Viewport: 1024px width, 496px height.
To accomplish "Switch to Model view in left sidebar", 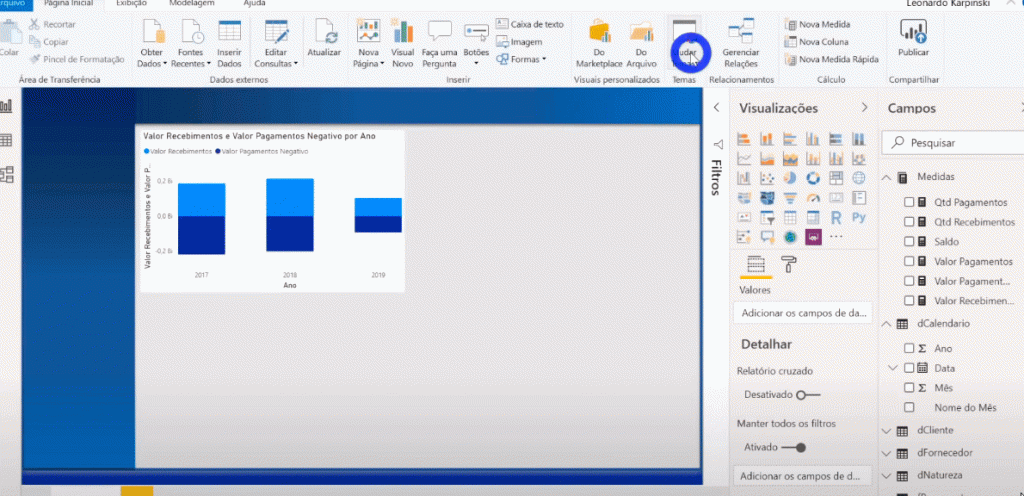I will (7, 174).
